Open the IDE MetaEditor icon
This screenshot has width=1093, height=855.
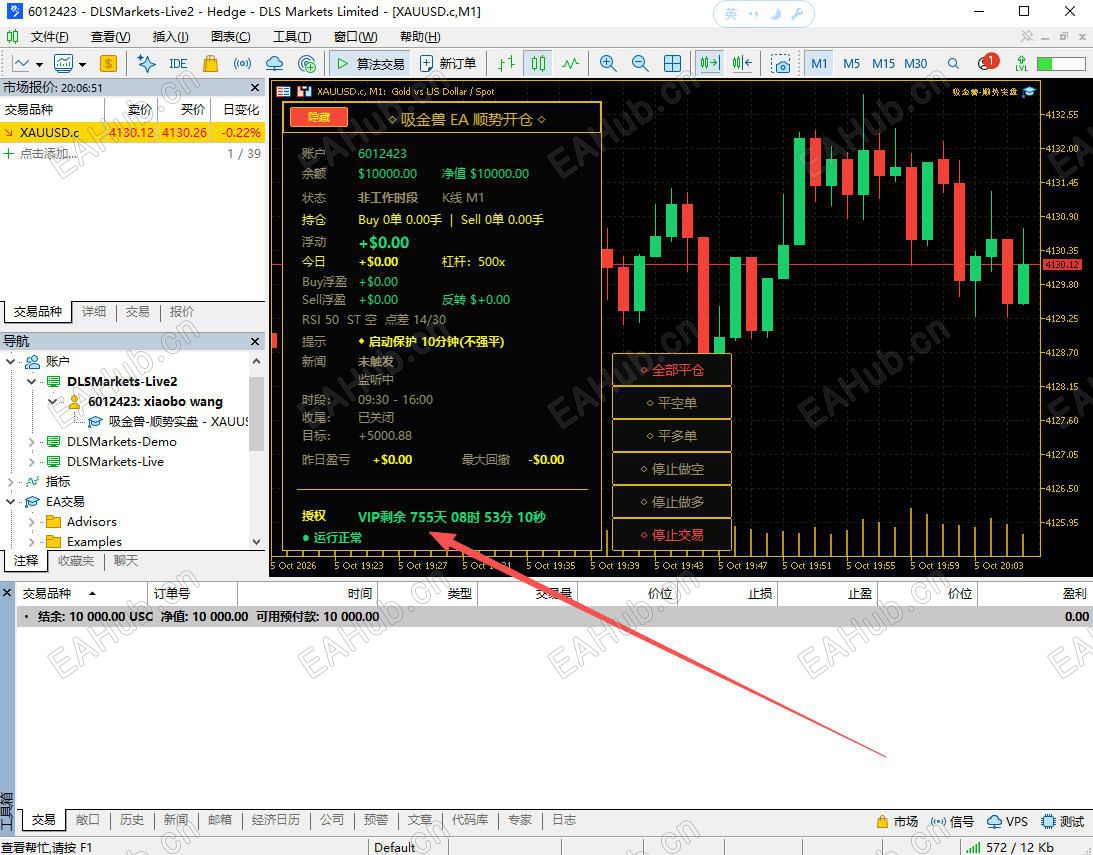click(178, 64)
